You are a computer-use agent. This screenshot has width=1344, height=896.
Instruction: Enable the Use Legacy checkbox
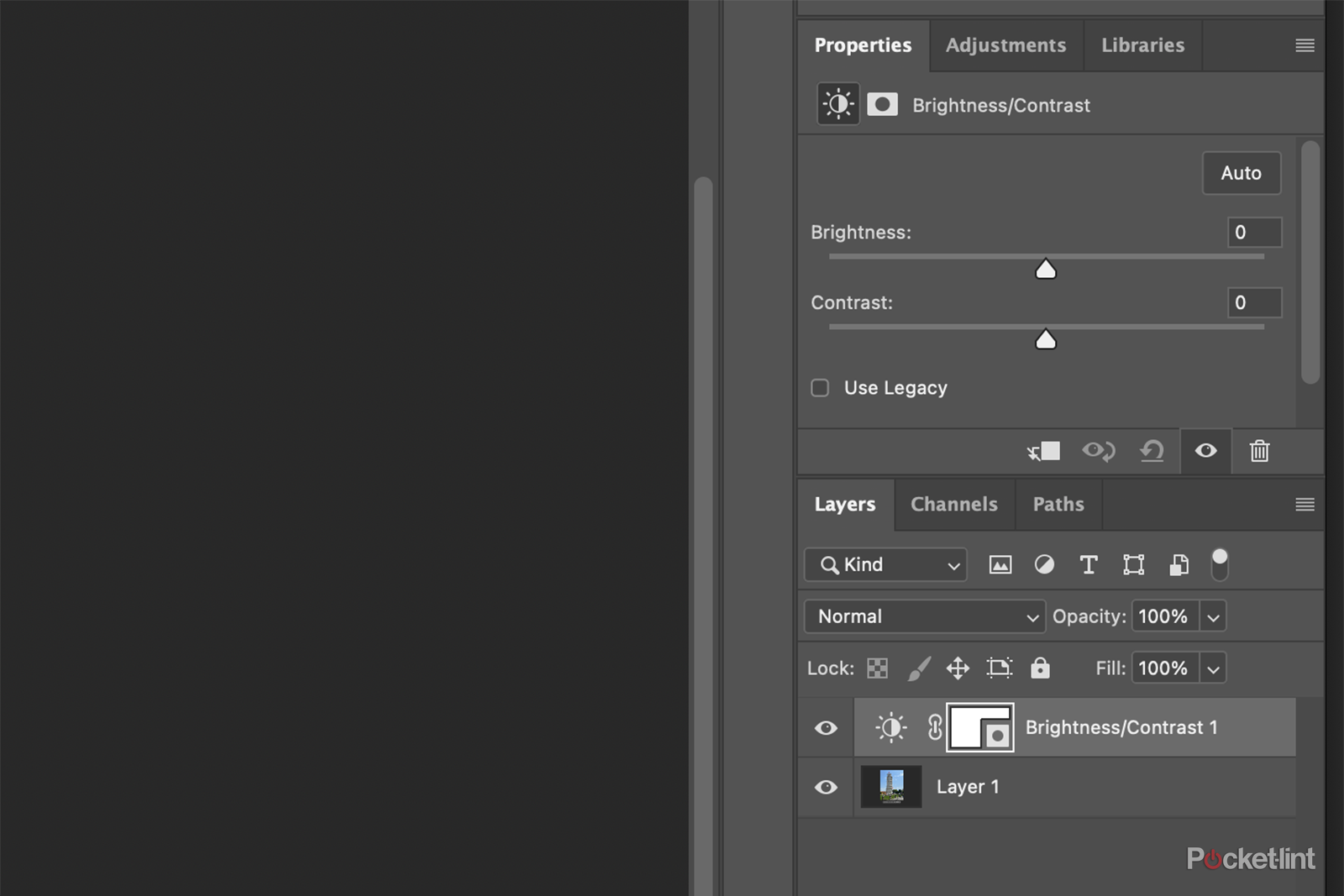pos(820,387)
